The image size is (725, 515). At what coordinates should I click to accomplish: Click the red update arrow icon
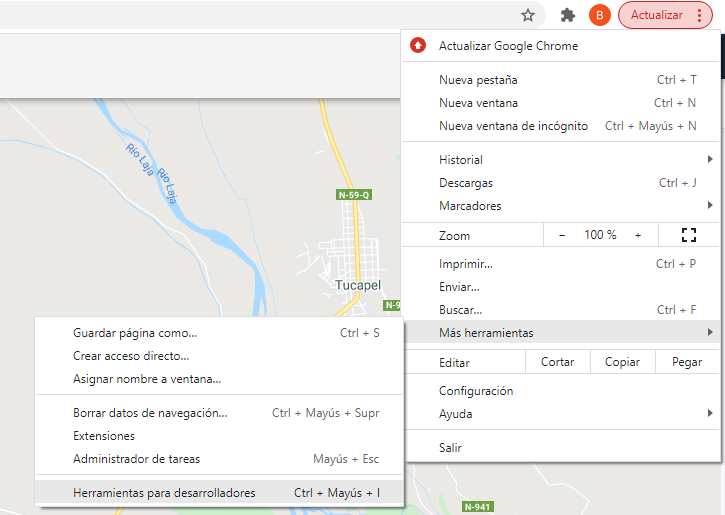point(418,45)
